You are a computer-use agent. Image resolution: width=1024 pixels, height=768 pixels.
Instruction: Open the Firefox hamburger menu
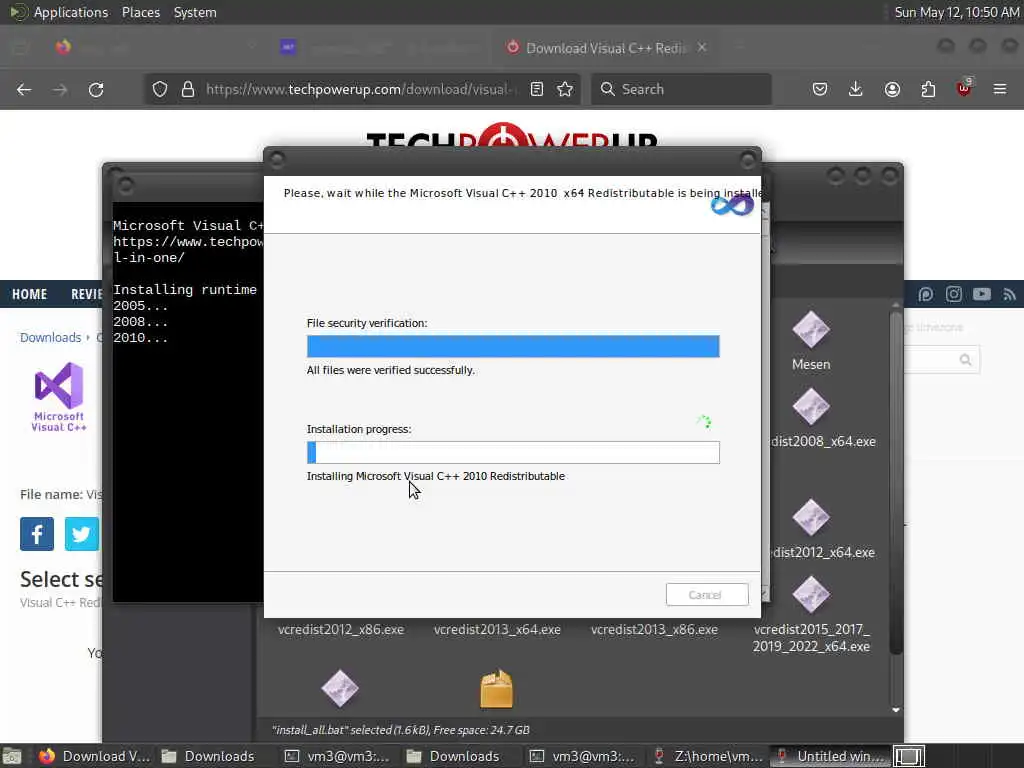click(x=1000, y=89)
